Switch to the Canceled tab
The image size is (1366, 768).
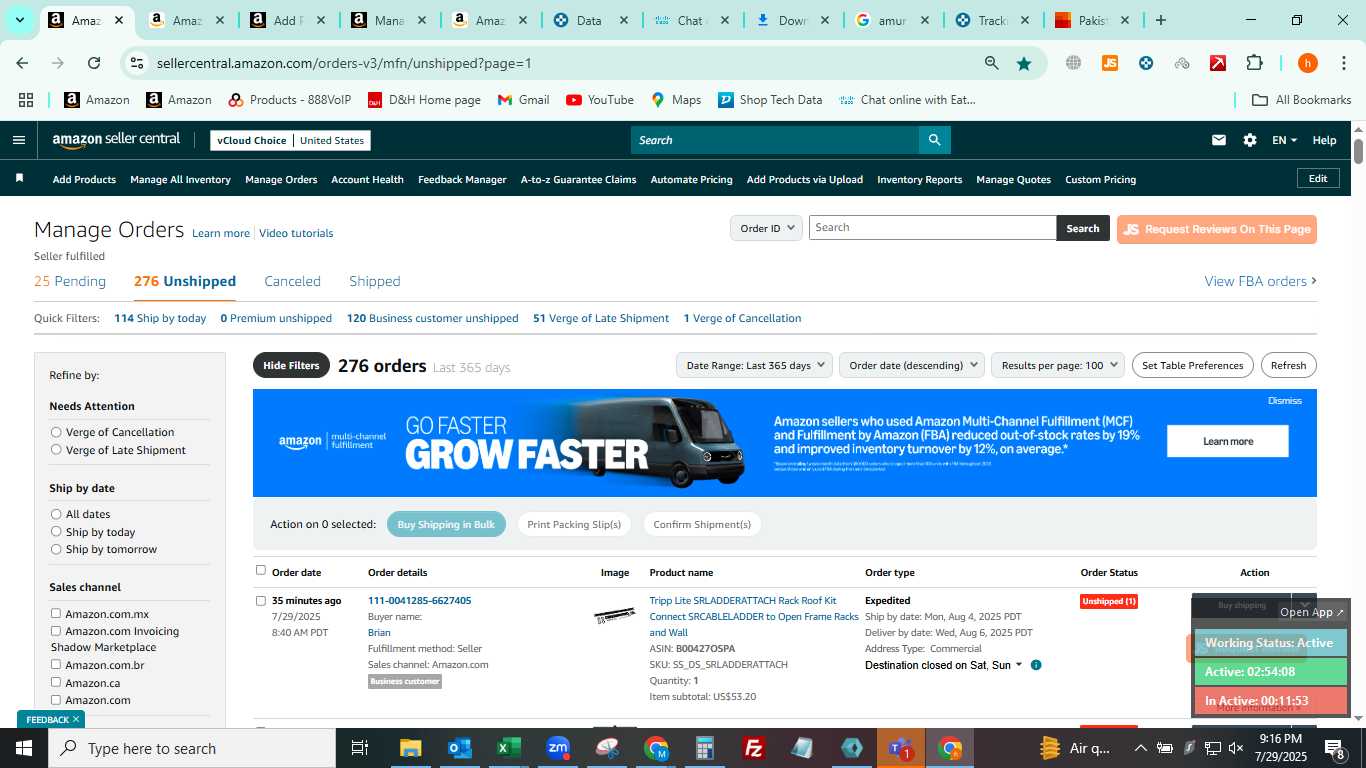click(x=292, y=281)
